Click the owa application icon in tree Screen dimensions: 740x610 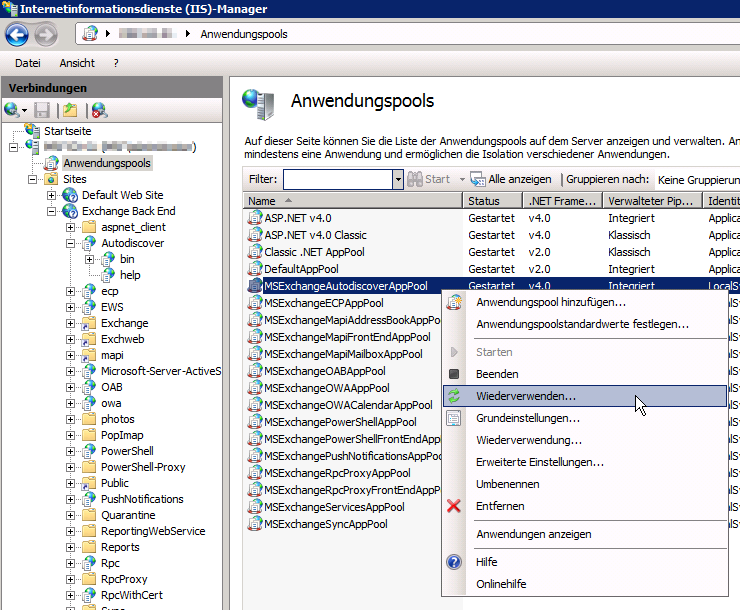point(89,403)
